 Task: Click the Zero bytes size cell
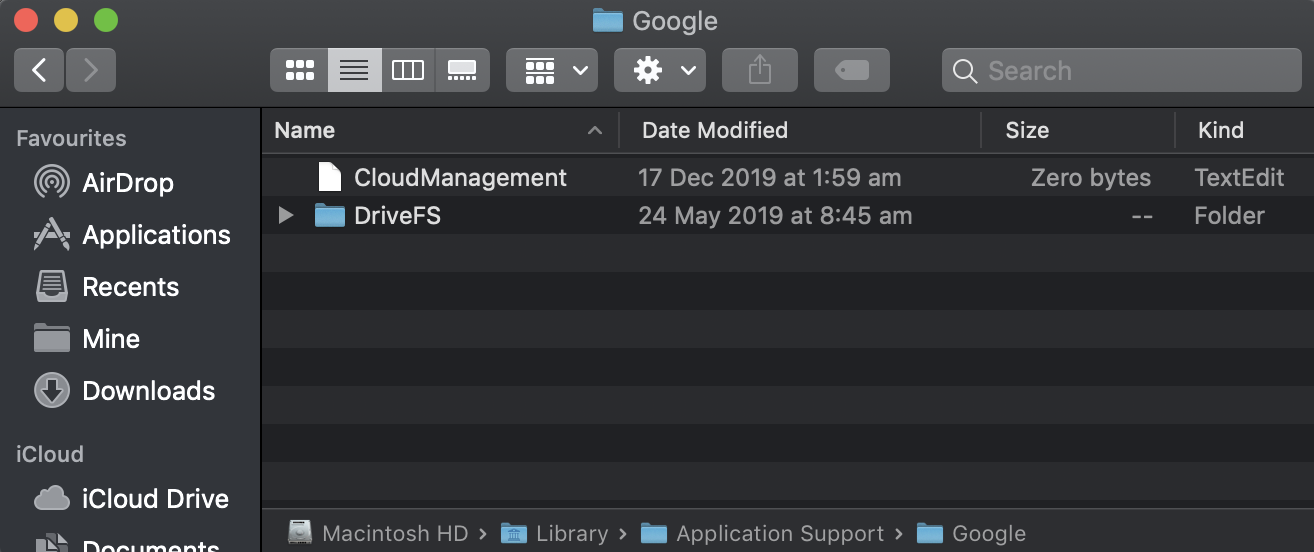tap(1091, 178)
